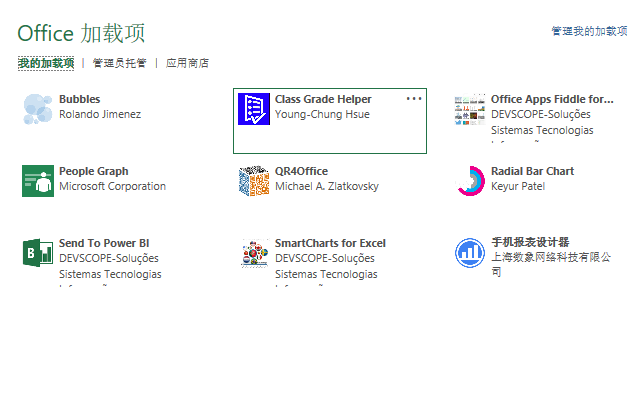This screenshot has height=417, width=635.
Task: Click publisher name Keyur Patel
Action: [518, 187]
